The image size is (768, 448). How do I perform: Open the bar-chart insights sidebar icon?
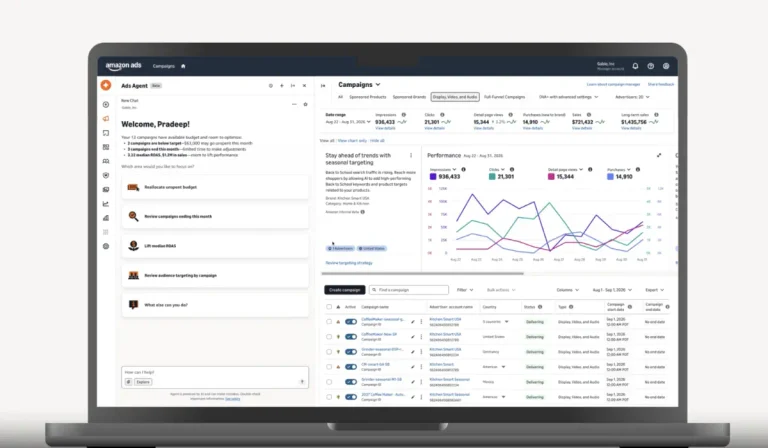(106, 218)
